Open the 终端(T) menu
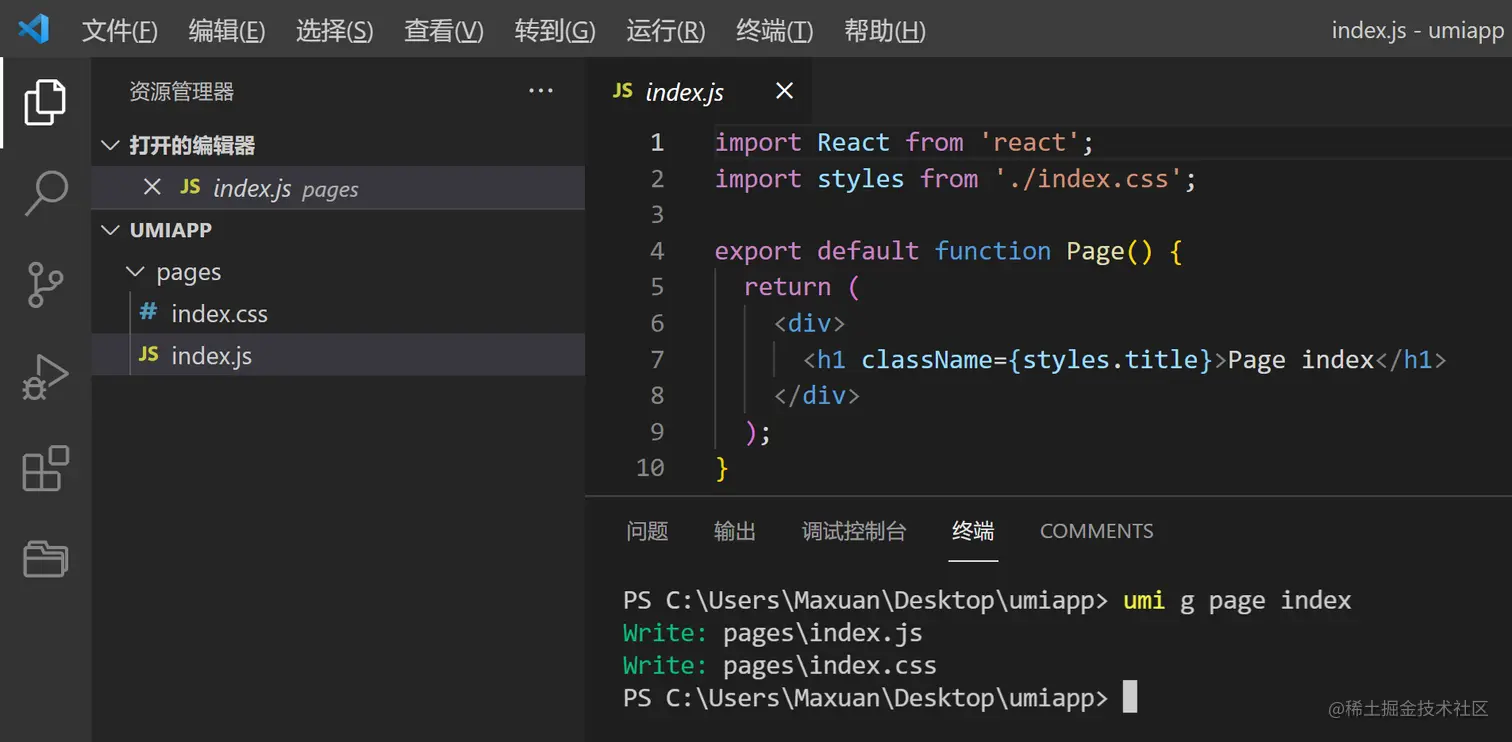 tap(775, 31)
